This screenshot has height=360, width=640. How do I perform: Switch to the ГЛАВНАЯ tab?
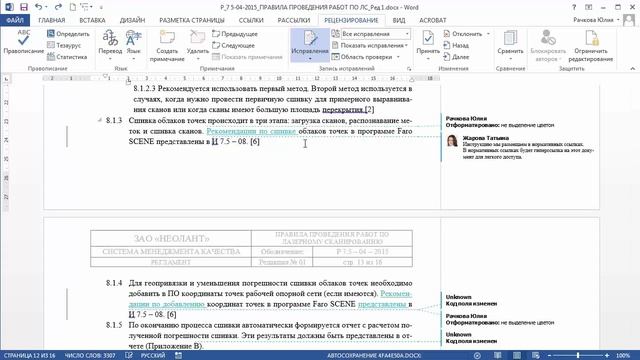point(52,20)
